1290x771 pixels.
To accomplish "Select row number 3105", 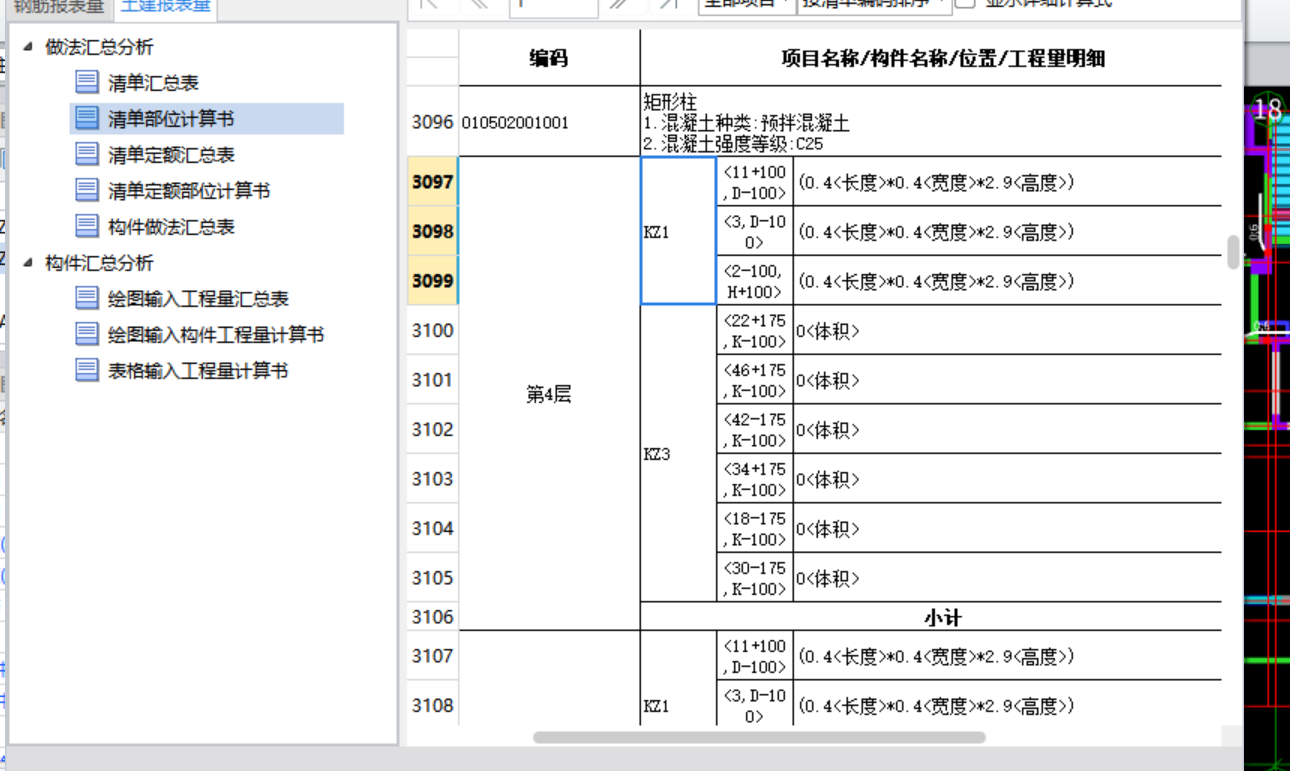I will 433,578.
